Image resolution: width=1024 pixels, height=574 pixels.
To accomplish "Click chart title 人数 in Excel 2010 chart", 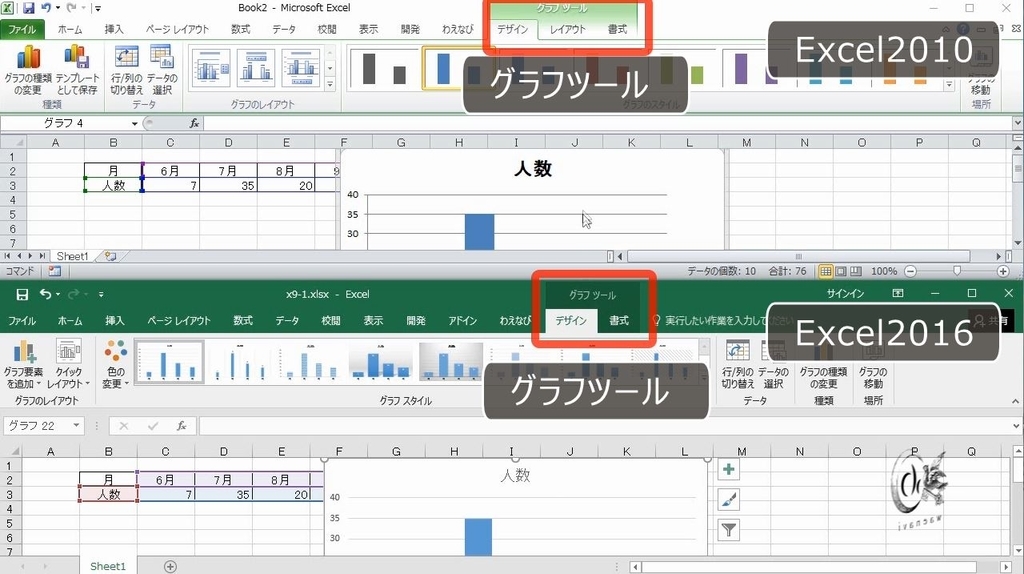I will click(533, 169).
